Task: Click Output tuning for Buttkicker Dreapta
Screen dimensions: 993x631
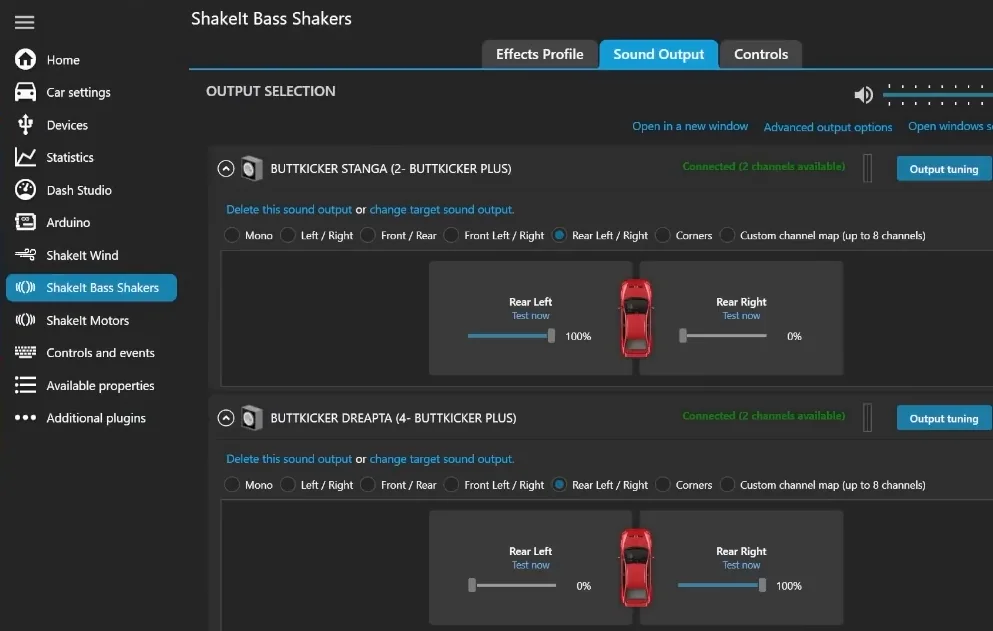Action: tap(944, 419)
